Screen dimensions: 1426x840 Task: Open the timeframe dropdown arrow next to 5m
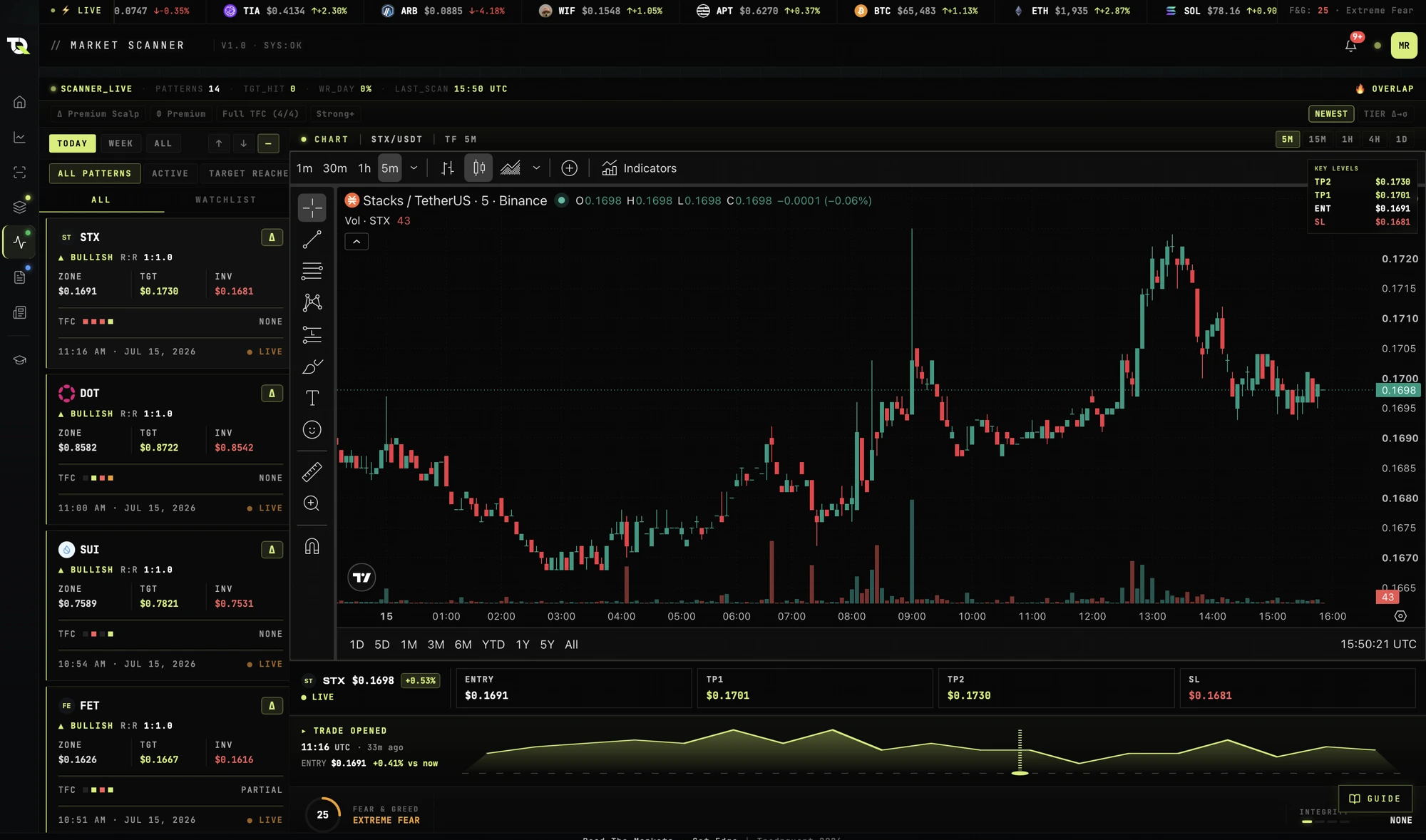pos(414,168)
